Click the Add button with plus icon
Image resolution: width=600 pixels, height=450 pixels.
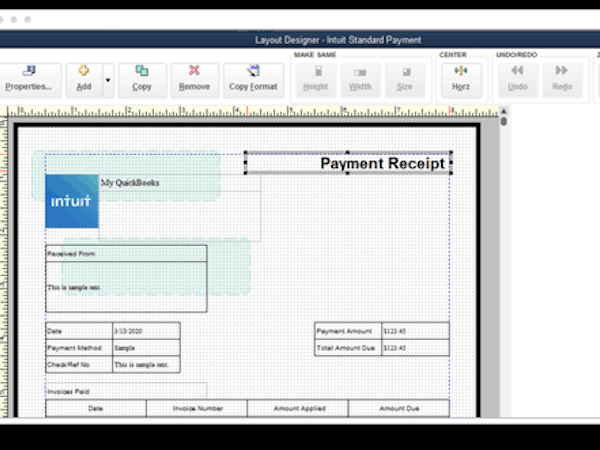point(84,80)
